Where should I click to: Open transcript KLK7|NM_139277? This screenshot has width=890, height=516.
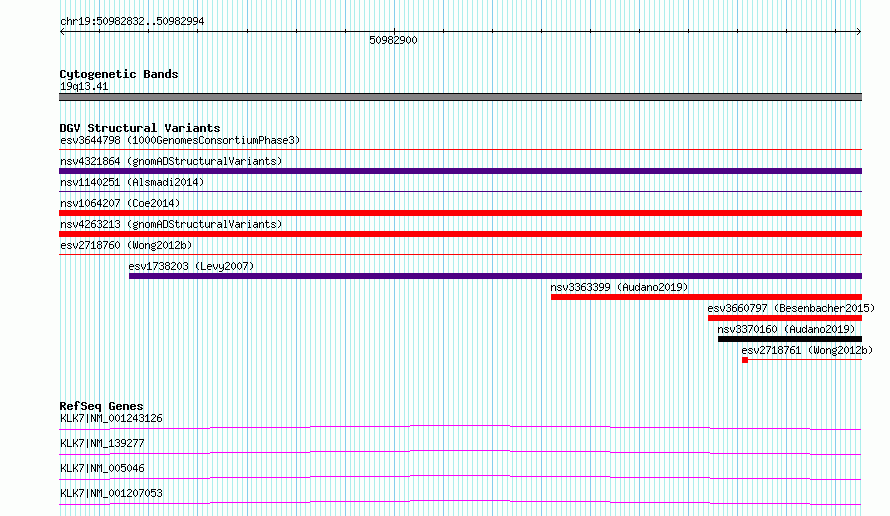pos(102,443)
